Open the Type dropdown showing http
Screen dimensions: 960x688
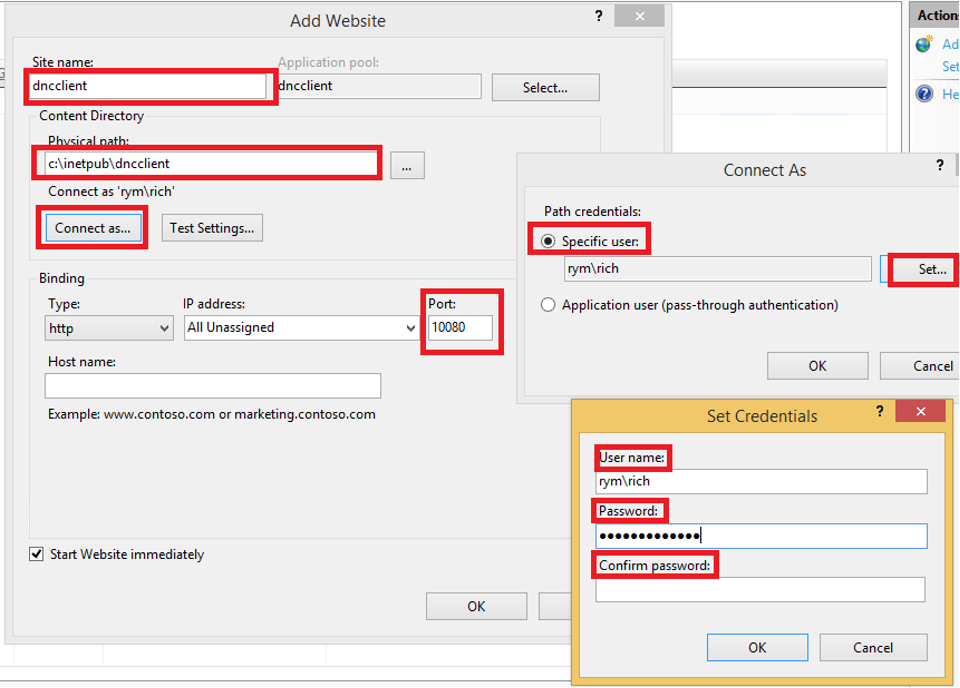108,327
